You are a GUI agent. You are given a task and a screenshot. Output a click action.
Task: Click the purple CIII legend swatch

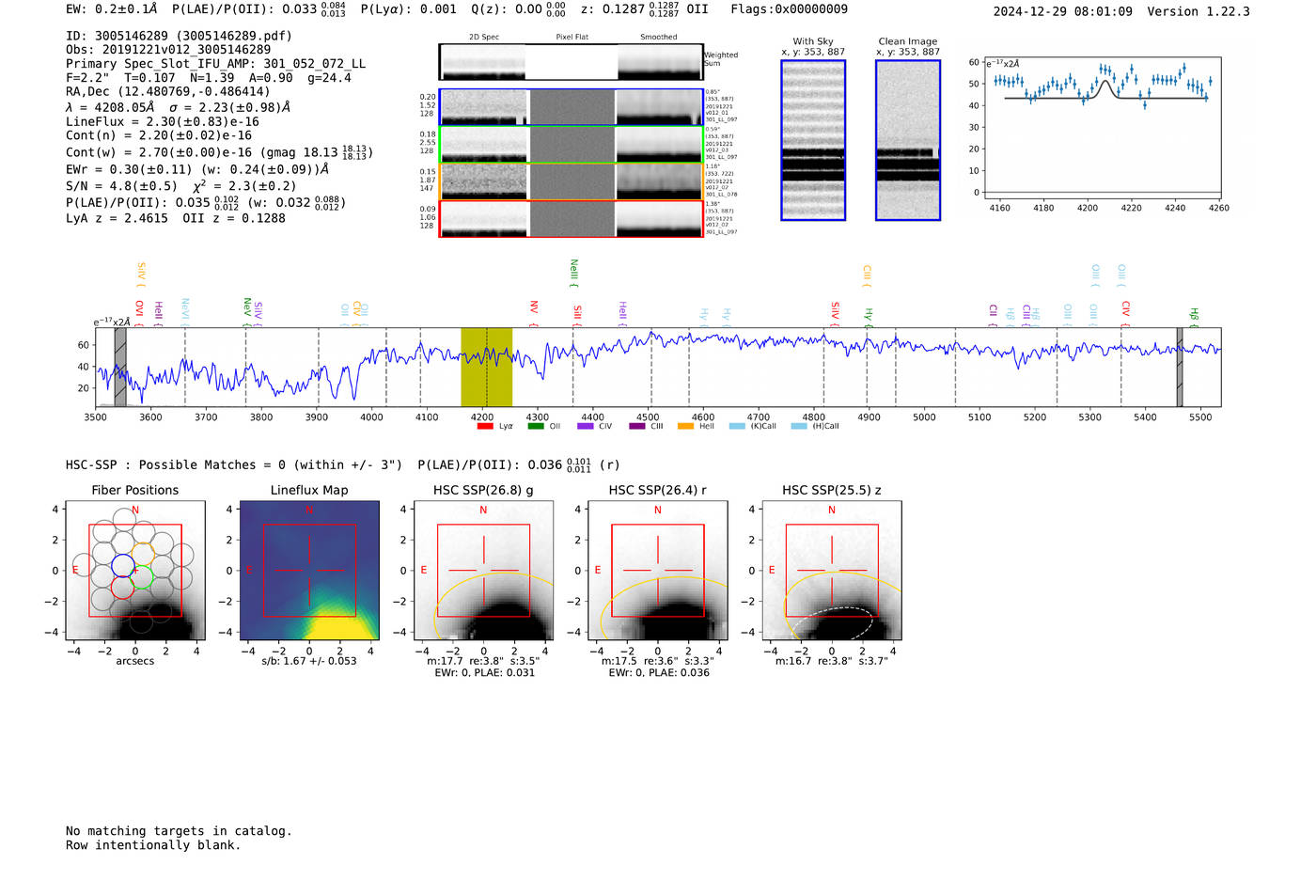pos(636,427)
